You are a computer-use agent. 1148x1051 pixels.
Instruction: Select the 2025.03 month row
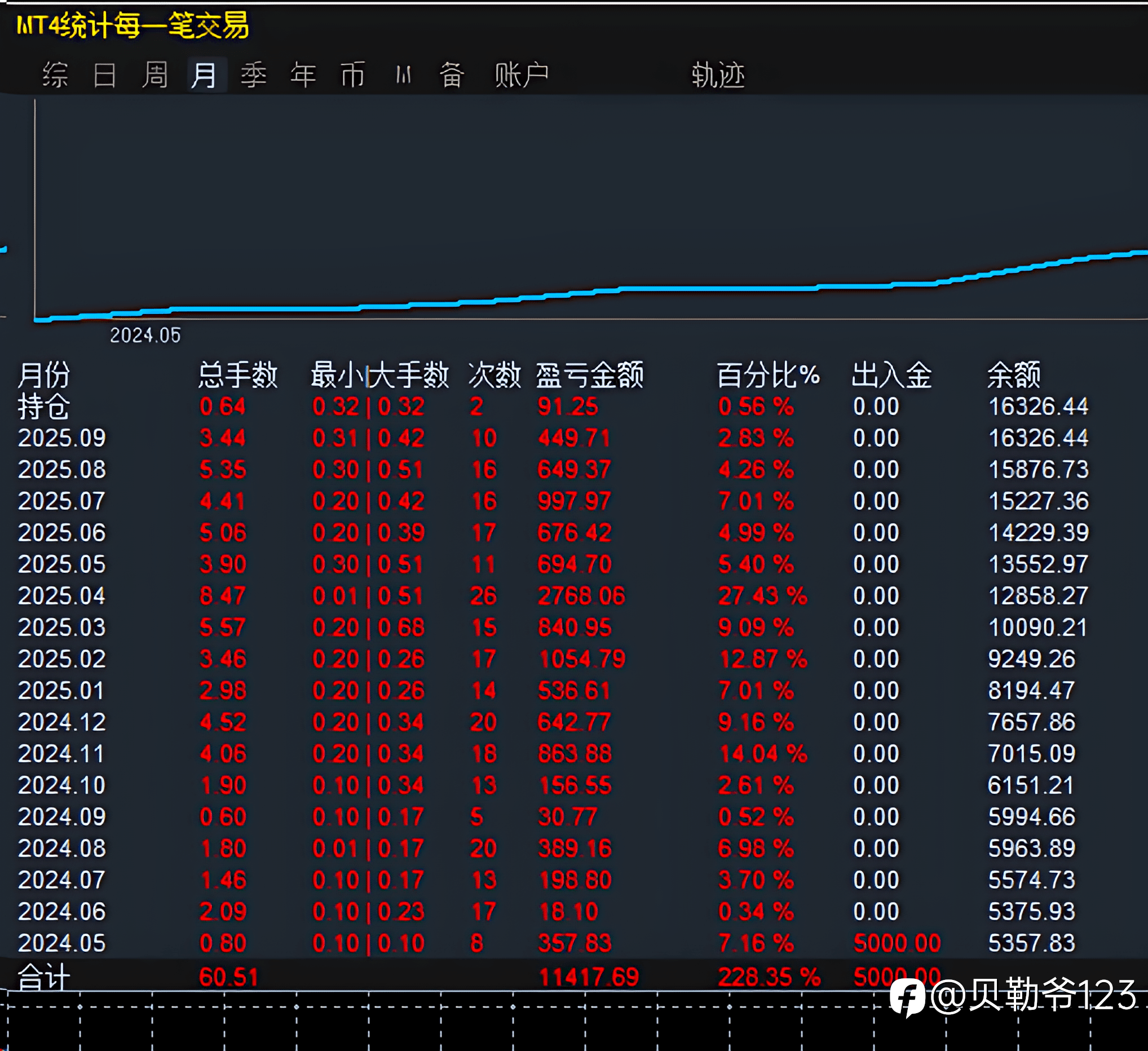[x=553, y=628]
